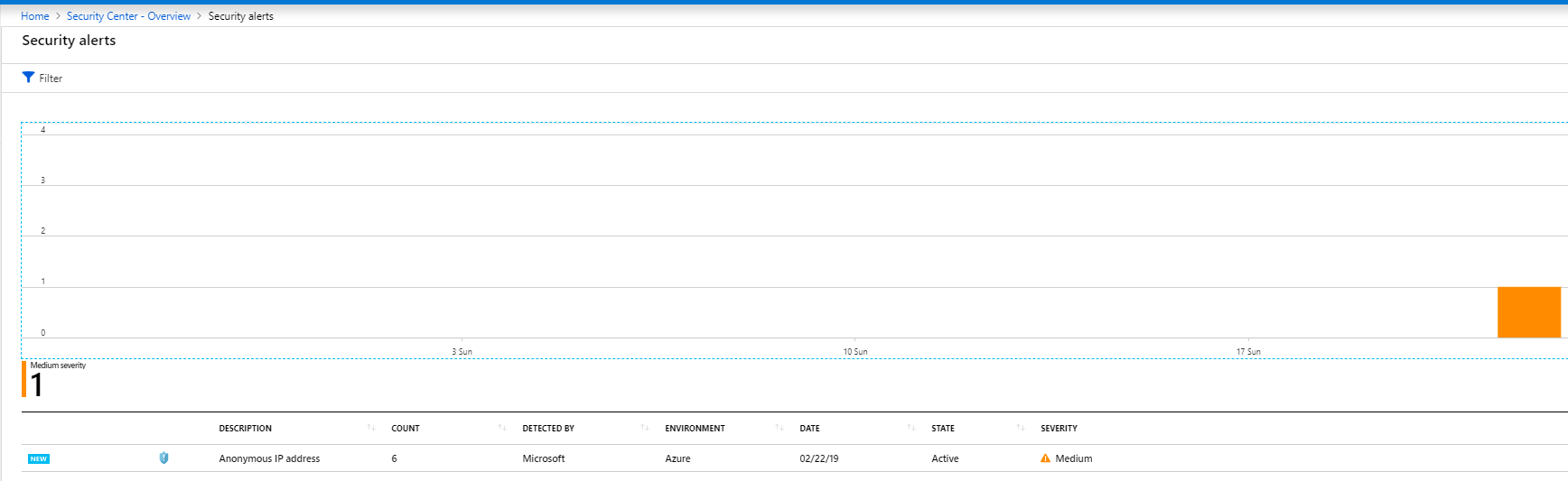Viewport: 1568px width, 481px height.
Task: Open the Anonymous IP address alert
Action: (x=269, y=458)
